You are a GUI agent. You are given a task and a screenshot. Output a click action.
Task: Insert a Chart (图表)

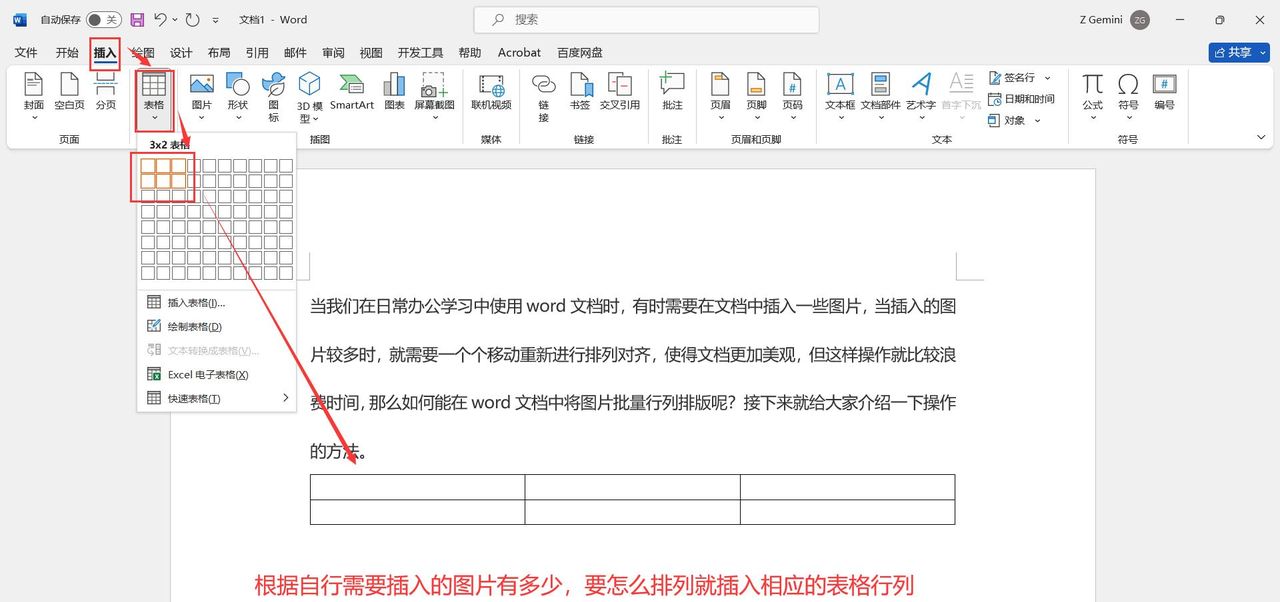(394, 92)
